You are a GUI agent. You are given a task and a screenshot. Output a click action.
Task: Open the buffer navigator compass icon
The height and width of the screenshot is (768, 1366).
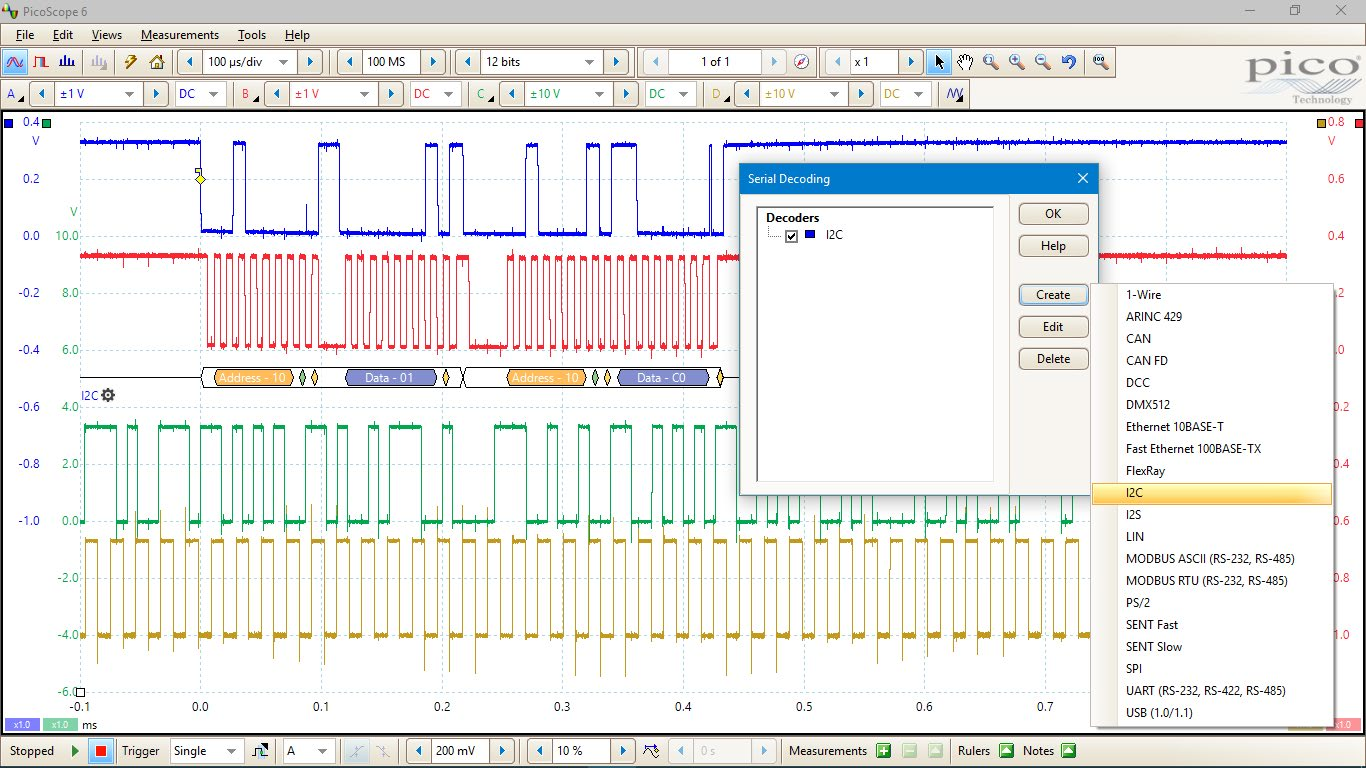pos(801,62)
